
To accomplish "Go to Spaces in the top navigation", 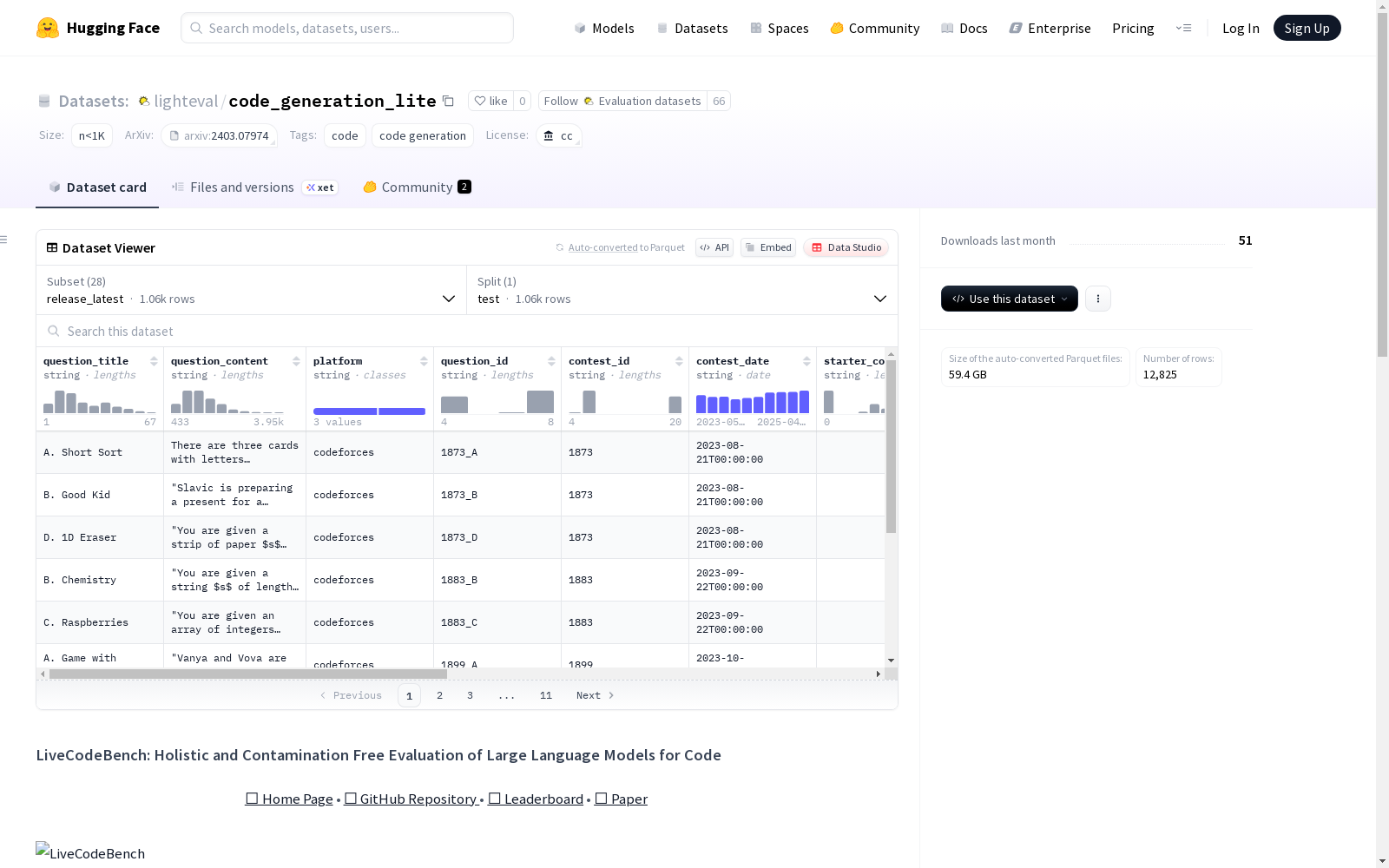I will [780, 28].
